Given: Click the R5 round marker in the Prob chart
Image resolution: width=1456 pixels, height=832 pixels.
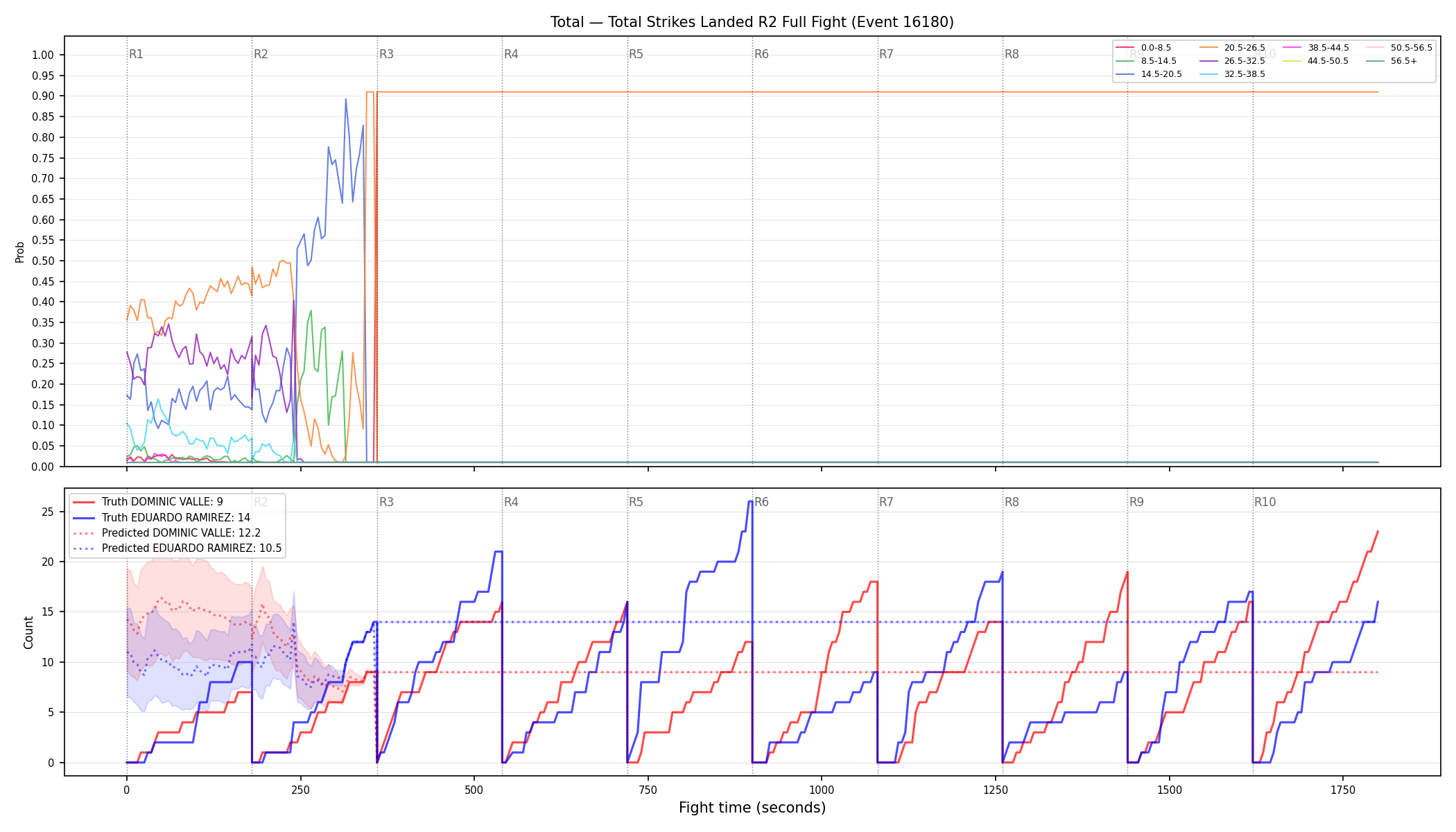Looking at the screenshot, I should (636, 54).
